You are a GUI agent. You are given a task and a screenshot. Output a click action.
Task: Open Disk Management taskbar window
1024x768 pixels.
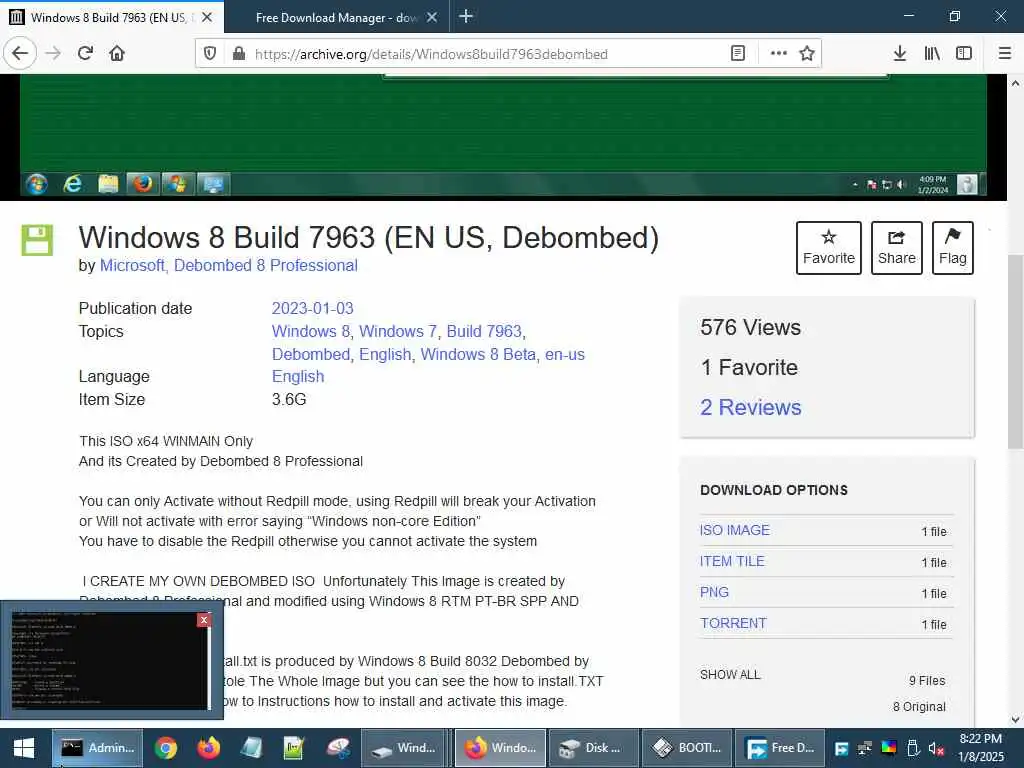592,748
